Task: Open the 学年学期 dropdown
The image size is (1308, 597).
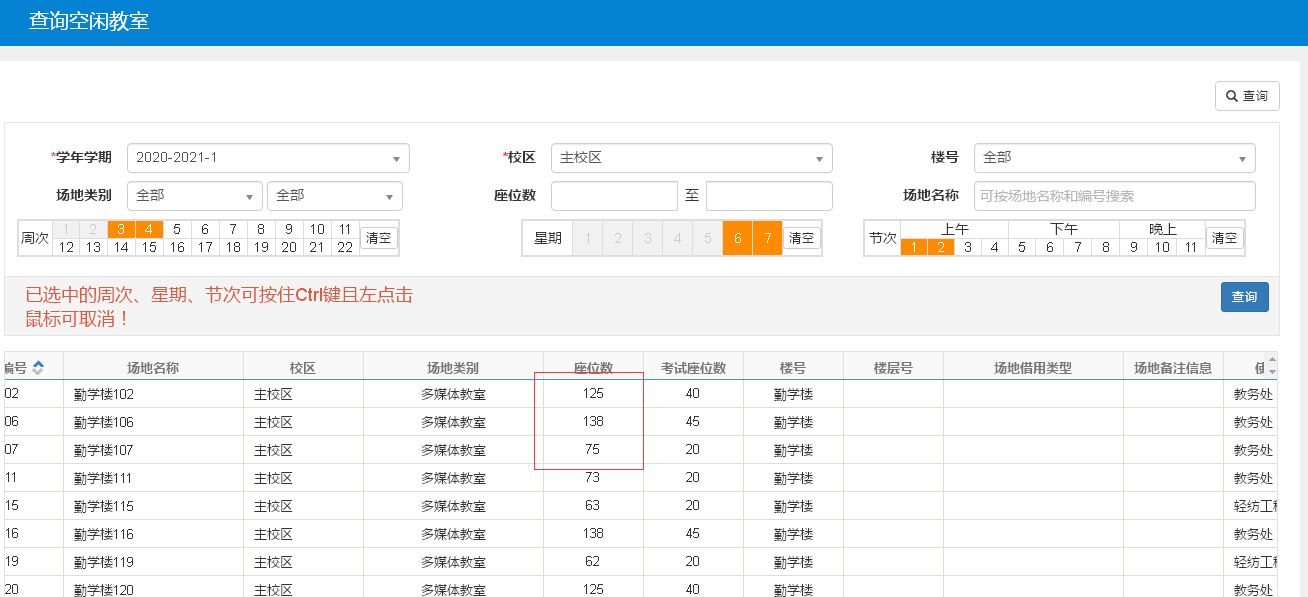Action: [268, 158]
